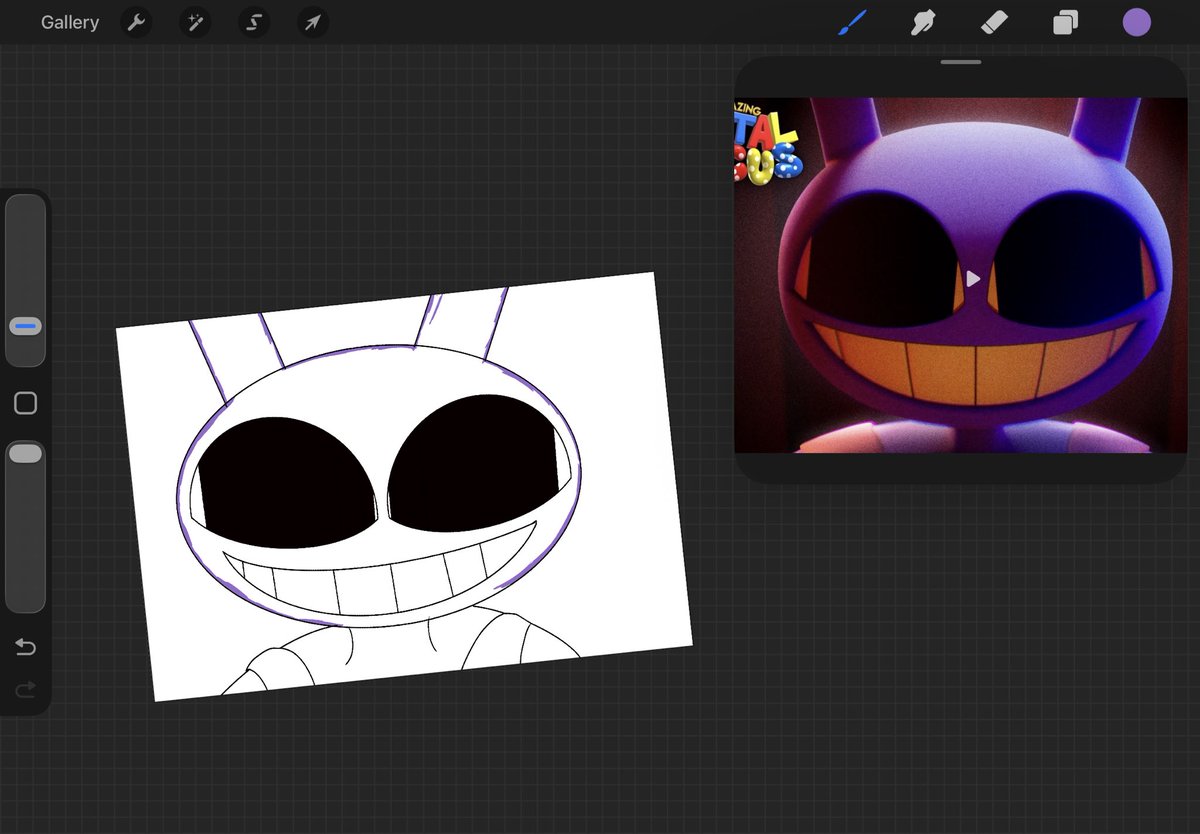Select the Smudge tool
The image size is (1200, 834).
tap(922, 22)
